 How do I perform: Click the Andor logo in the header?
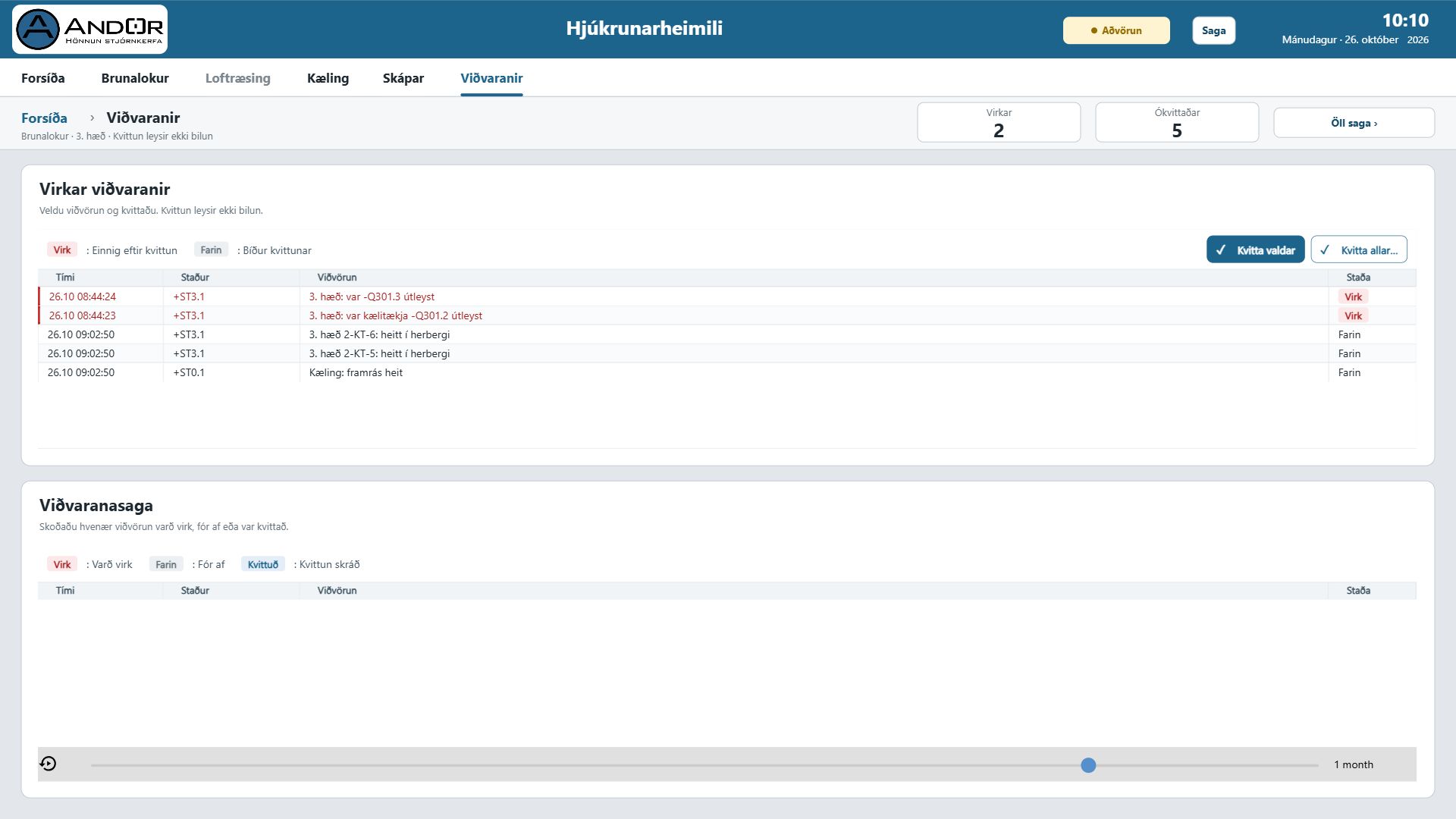[89, 30]
